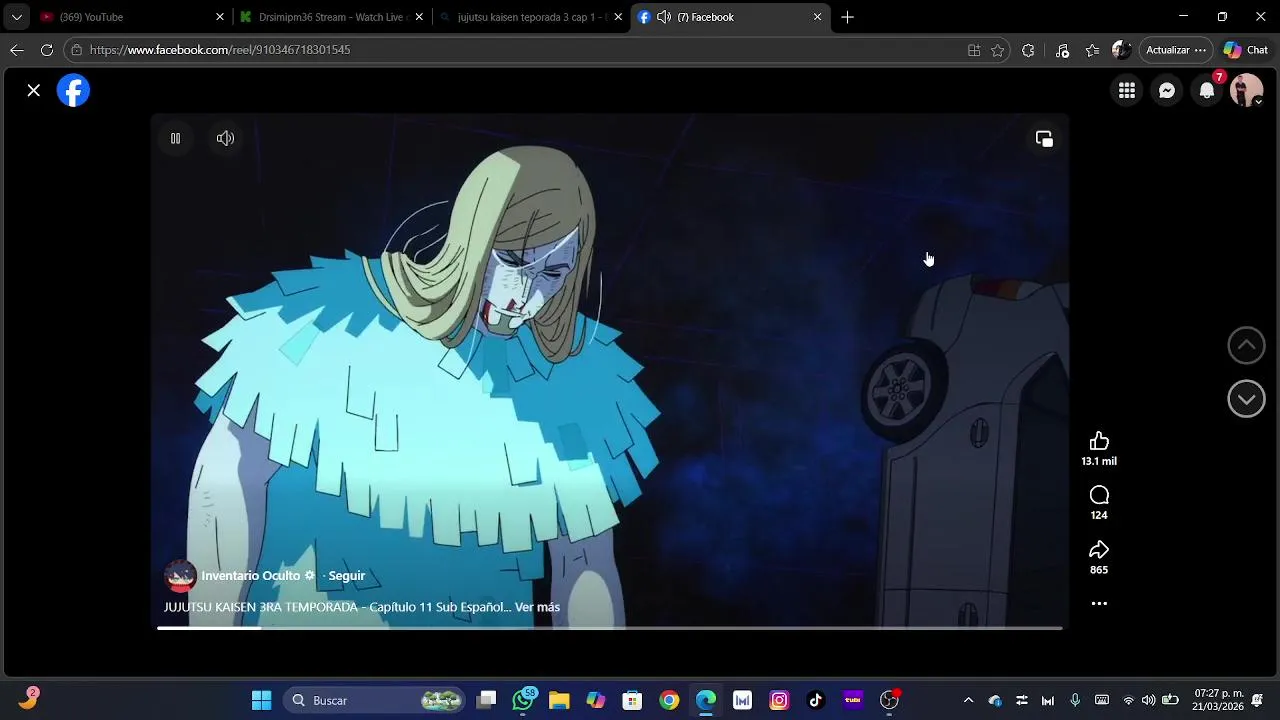The image size is (1280, 720).
Task: Open browser extensions
Action: tap(1028, 50)
